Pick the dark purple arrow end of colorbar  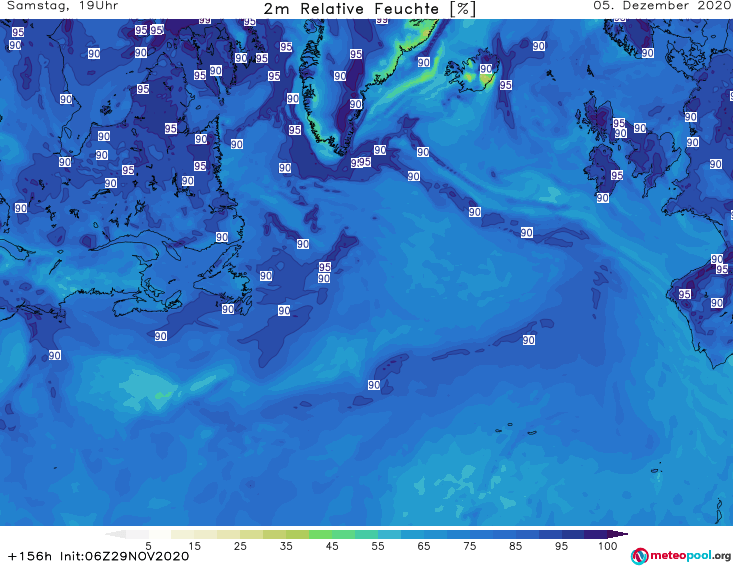pos(618,534)
